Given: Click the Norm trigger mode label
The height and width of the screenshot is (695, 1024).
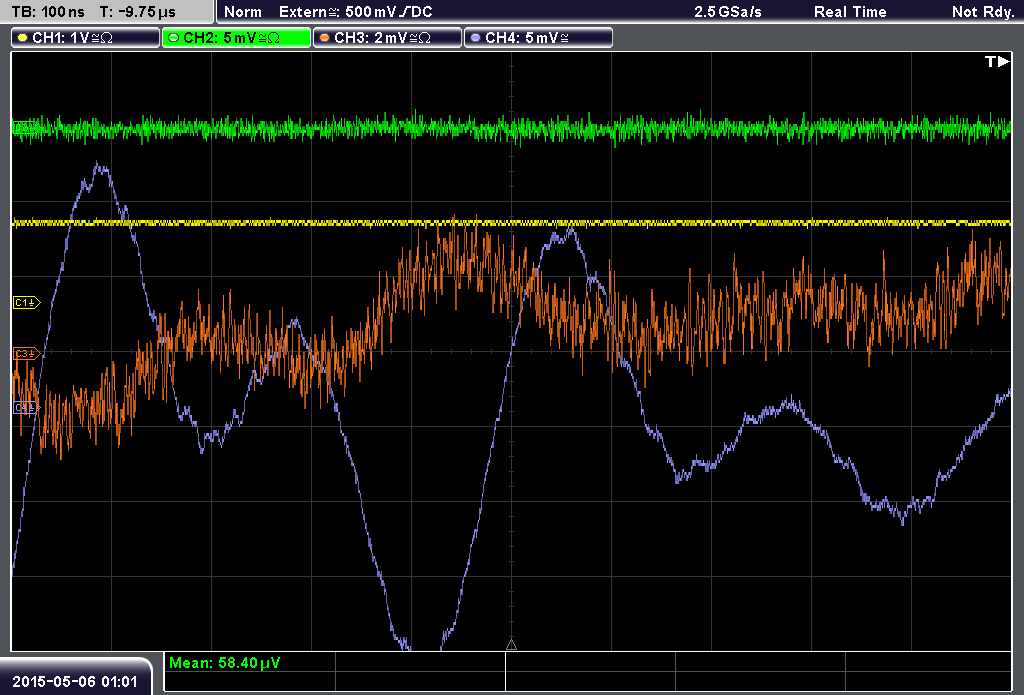Looking at the screenshot, I should pos(243,12).
